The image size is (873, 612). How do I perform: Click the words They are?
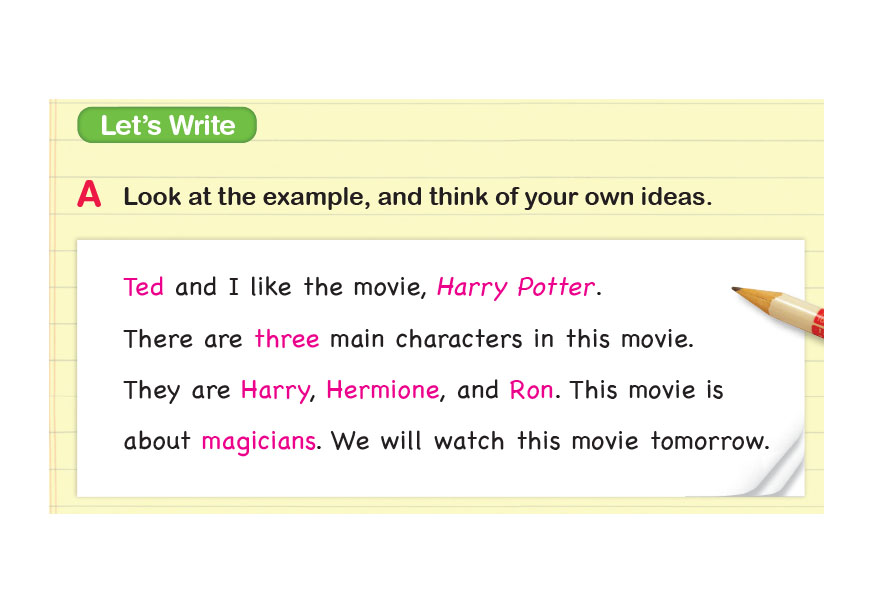click(177, 390)
